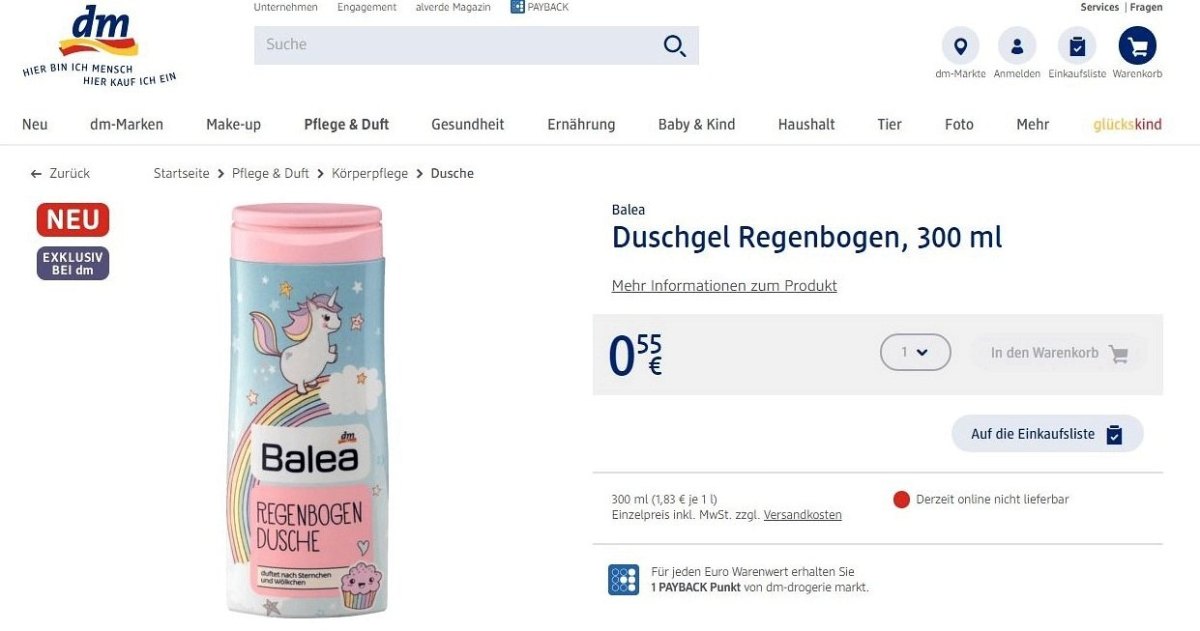The width and height of the screenshot is (1200, 631).
Task: Click the Anmelden person icon
Action: click(x=1017, y=46)
